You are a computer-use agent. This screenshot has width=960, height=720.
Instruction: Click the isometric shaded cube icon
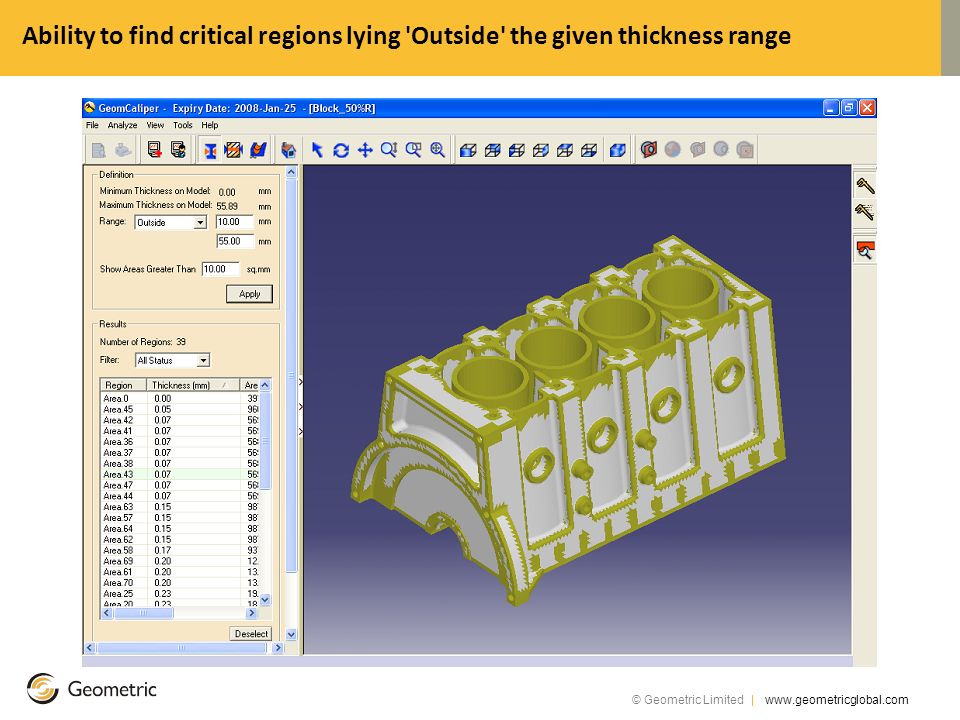coord(618,150)
